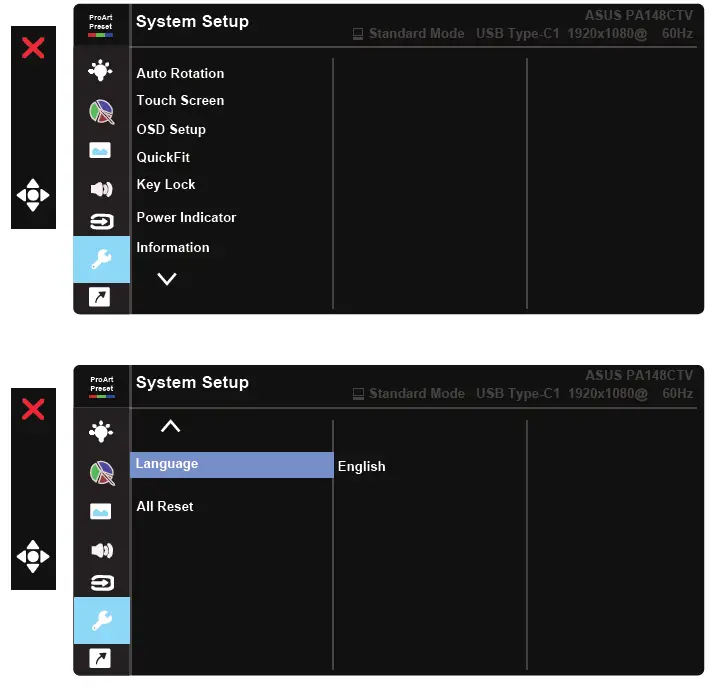The height and width of the screenshot is (689, 714).
Task: Close the lower OSD with the red X
Action: coord(33,408)
